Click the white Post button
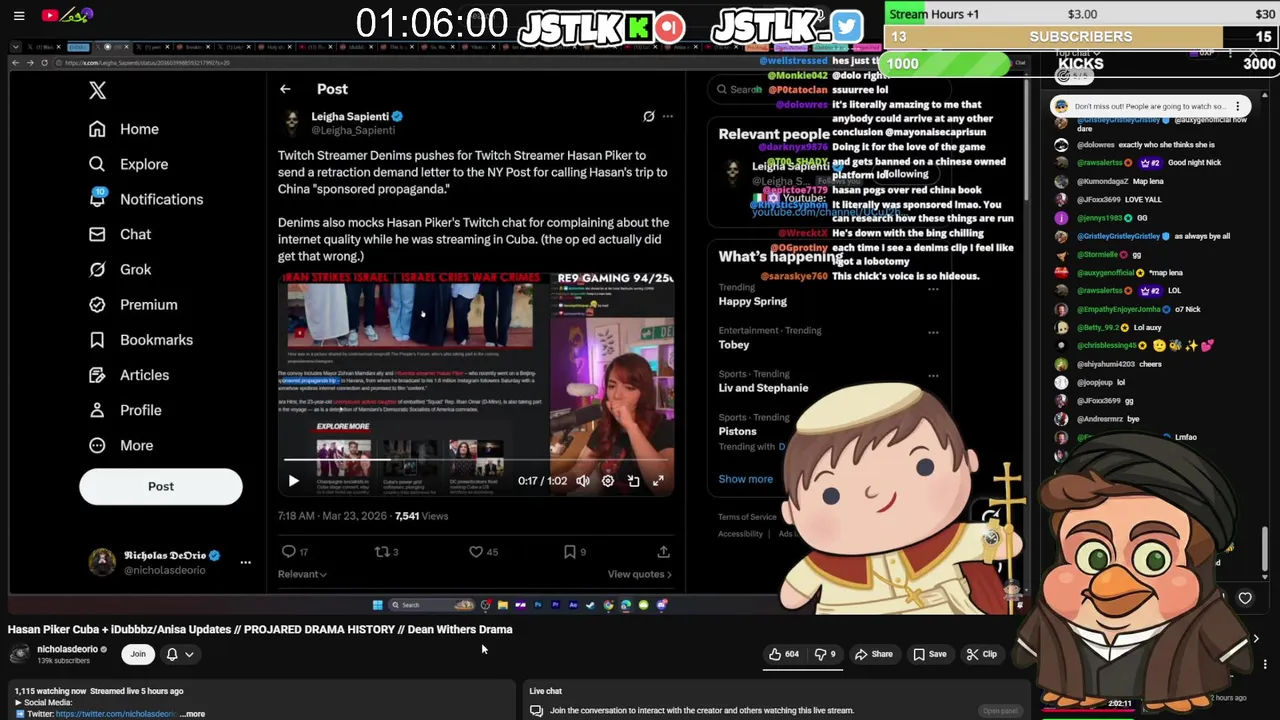Viewport: 1280px width, 720px height. tap(161, 486)
